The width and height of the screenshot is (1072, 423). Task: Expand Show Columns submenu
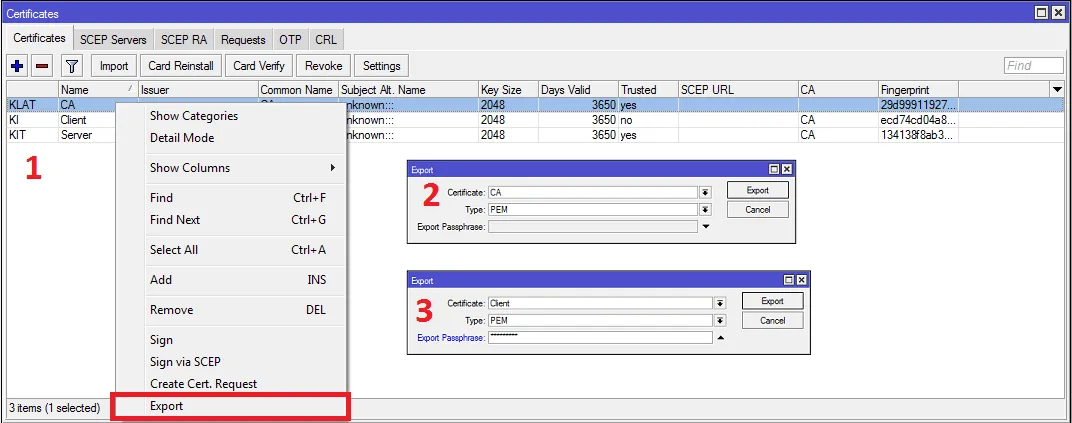232,168
